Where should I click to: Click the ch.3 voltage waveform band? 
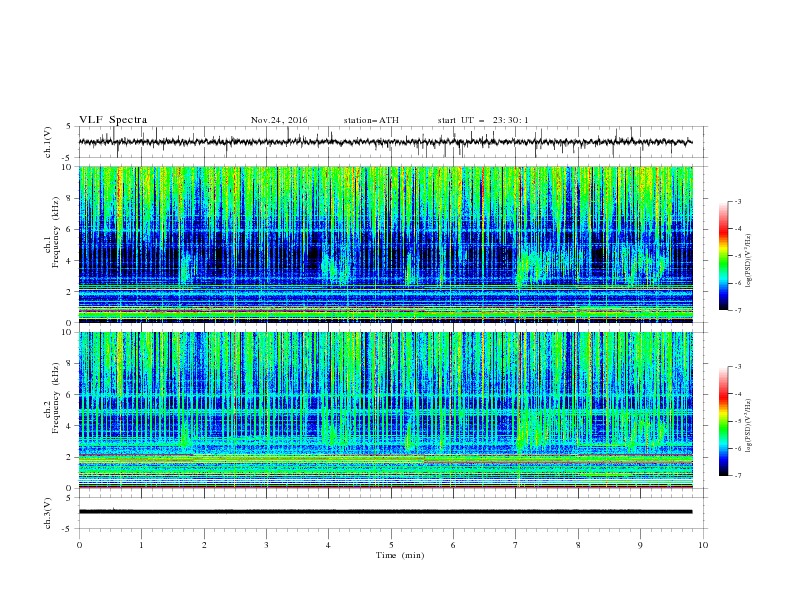click(385, 512)
